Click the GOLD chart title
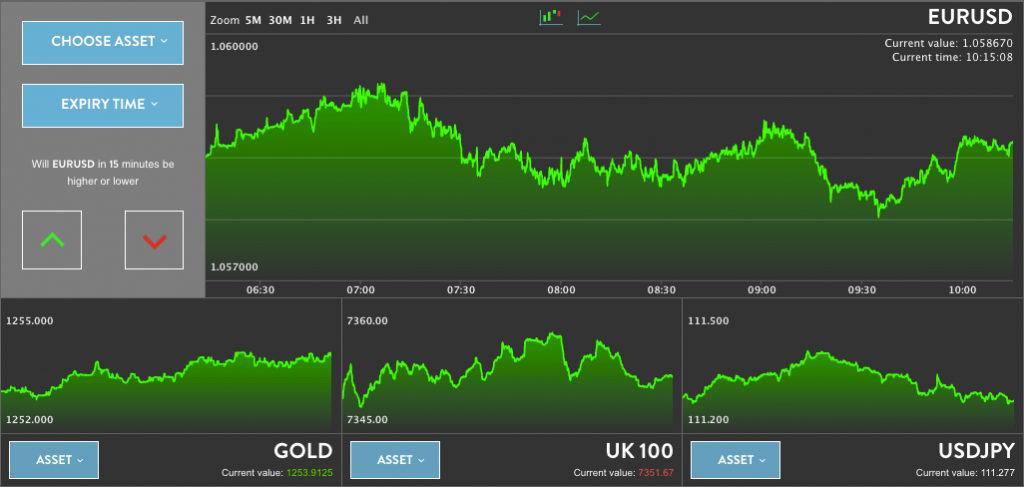The height and width of the screenshot is (487, 1024). tap(303, 450)
